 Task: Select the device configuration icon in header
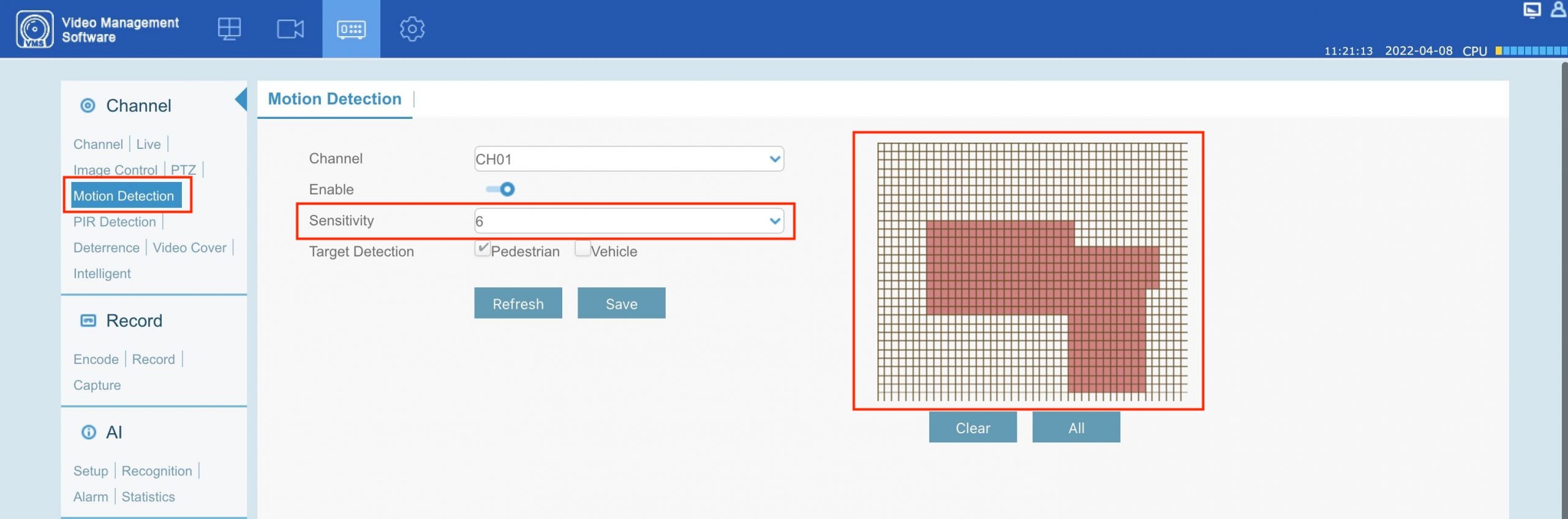351,29
